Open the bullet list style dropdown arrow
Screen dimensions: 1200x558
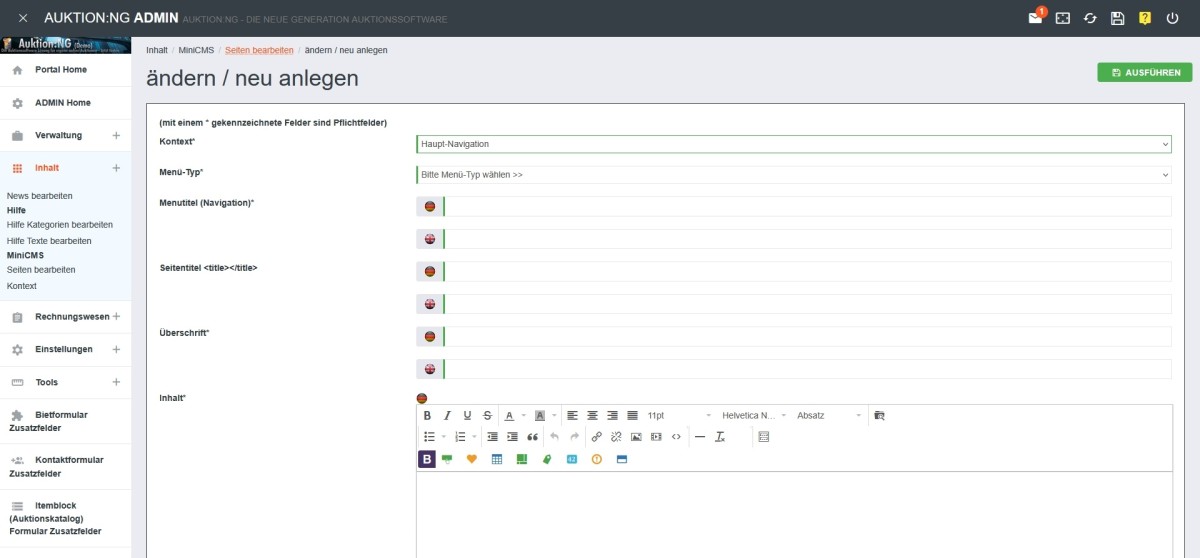click(x=444, y=437)
